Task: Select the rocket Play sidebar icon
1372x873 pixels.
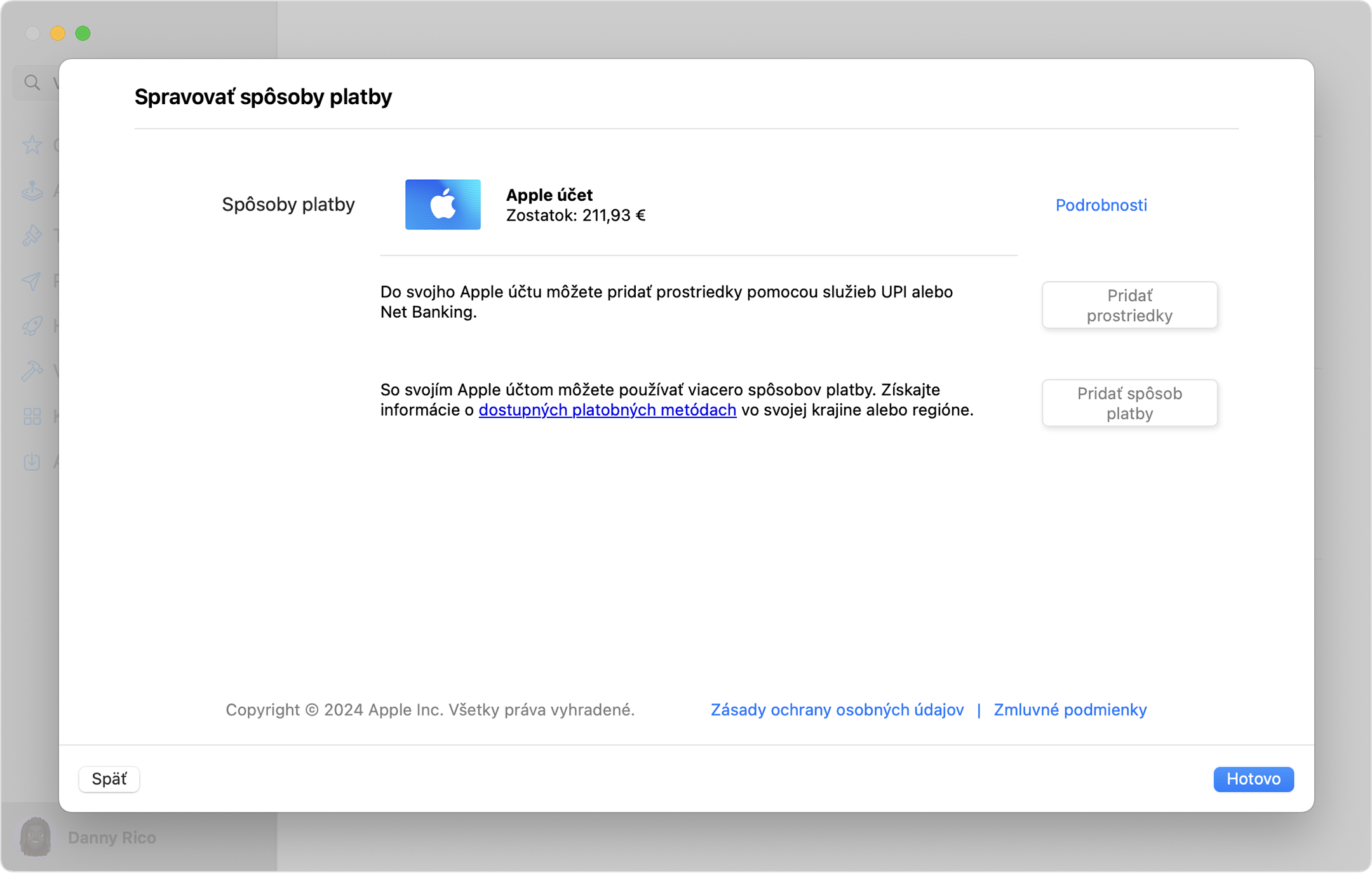Action: [x=32, y=326]
